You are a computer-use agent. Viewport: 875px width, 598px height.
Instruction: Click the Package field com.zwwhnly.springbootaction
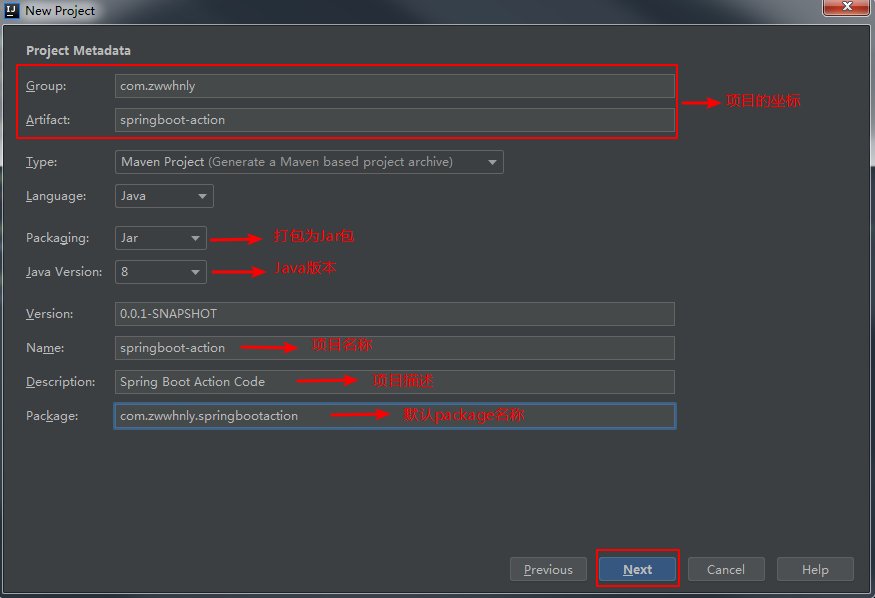[x=395, y=416]
